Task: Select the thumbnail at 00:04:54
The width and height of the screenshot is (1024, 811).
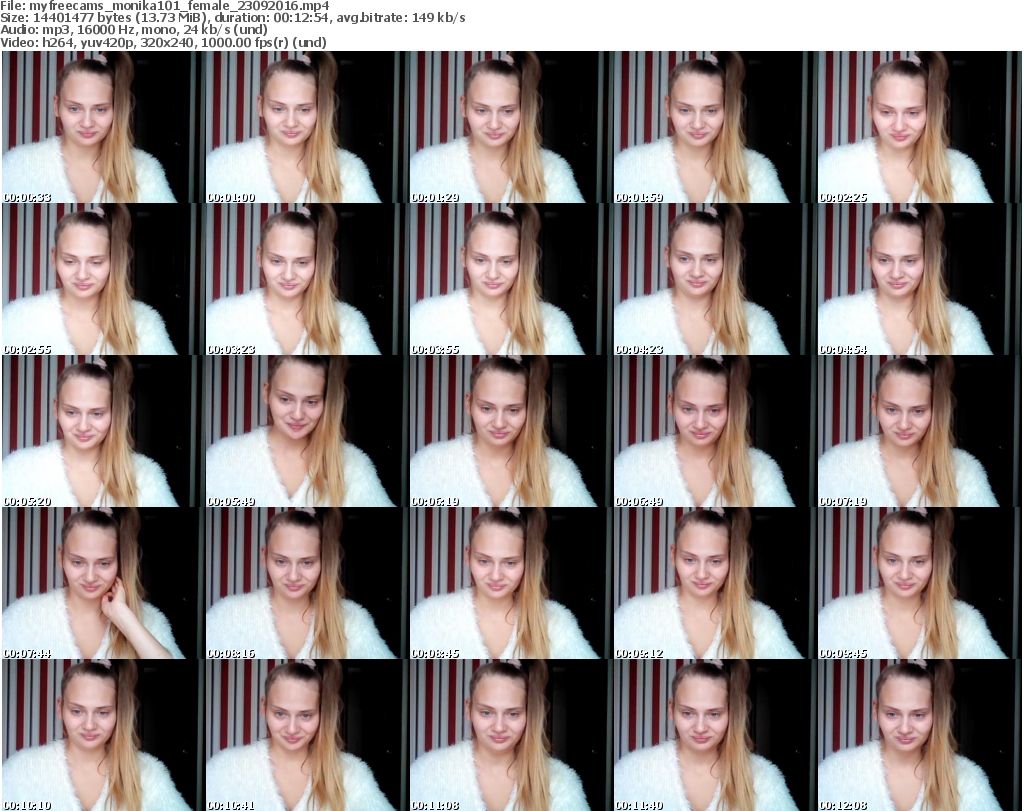Action: [918, 279]
